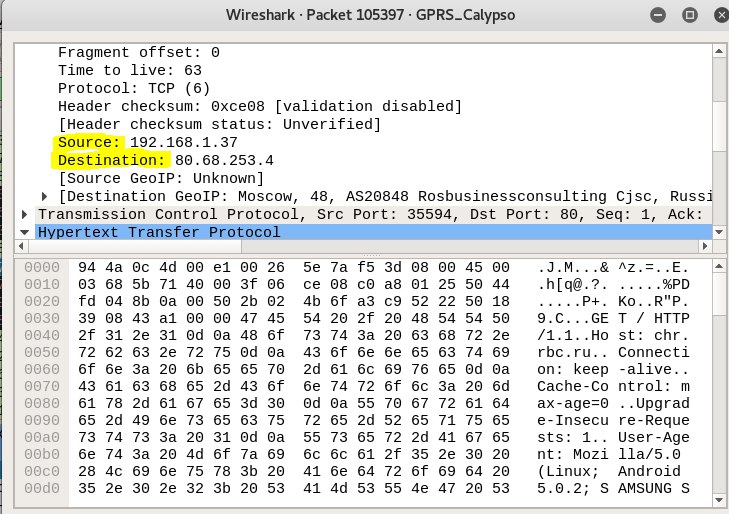Click ASCII text '(Linux;' in hex pane

pyautogui.click(x=568, y=471)
